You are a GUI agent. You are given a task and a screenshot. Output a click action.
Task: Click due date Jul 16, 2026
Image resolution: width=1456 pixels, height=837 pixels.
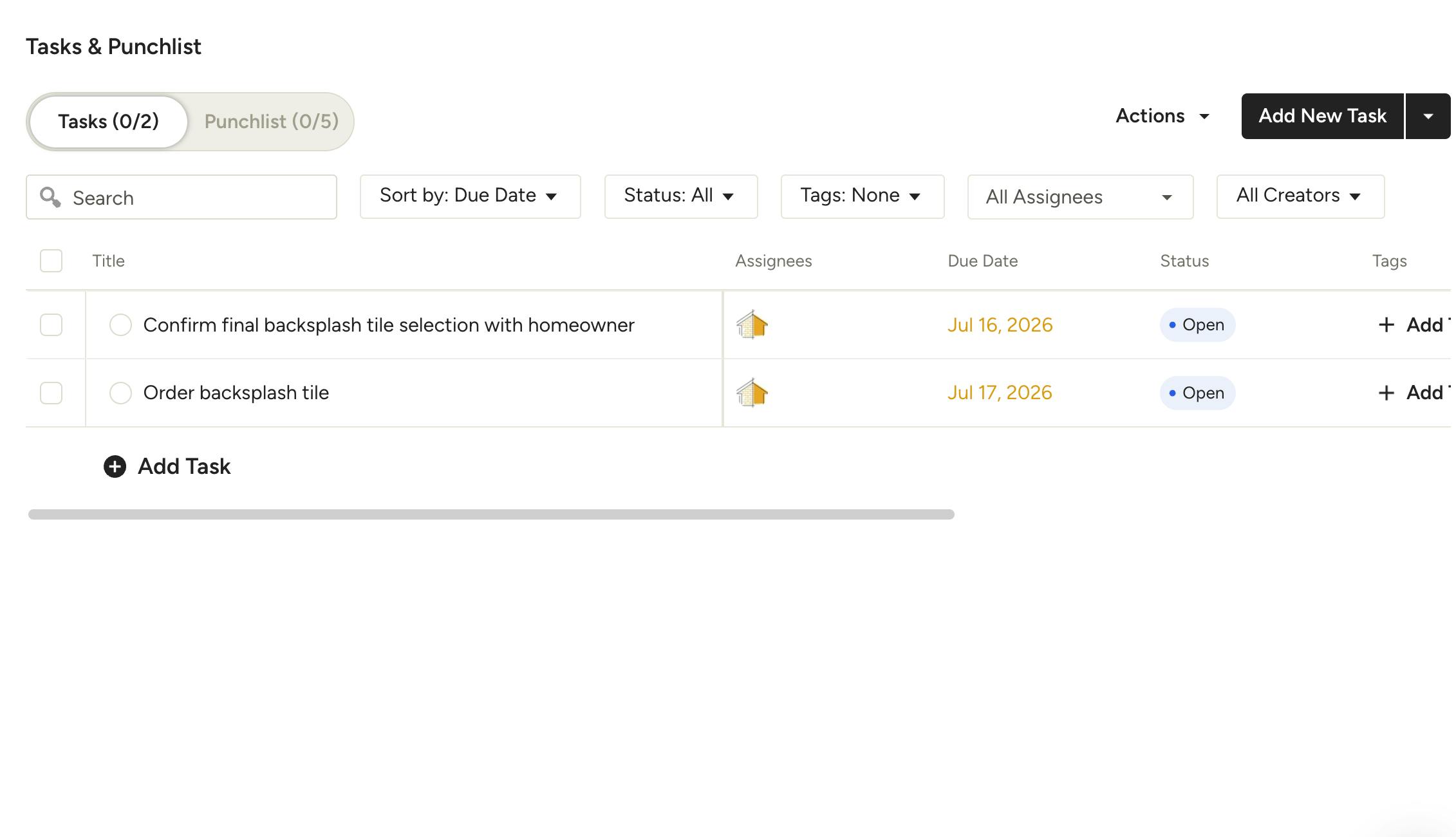click(x=1000, y=324)
